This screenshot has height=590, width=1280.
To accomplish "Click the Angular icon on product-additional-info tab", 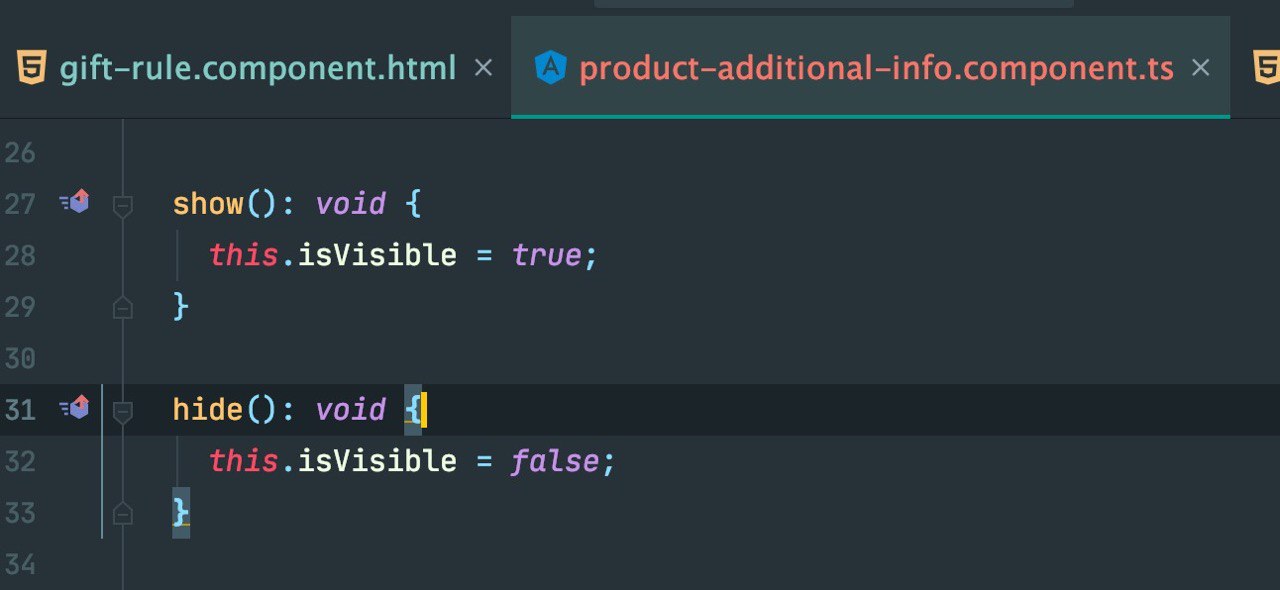I will 550,68.
